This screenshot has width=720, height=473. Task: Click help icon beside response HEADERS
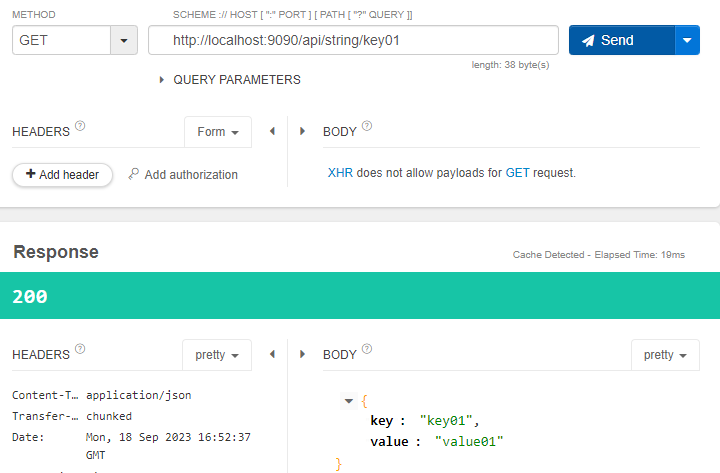[x=80, y=349]
